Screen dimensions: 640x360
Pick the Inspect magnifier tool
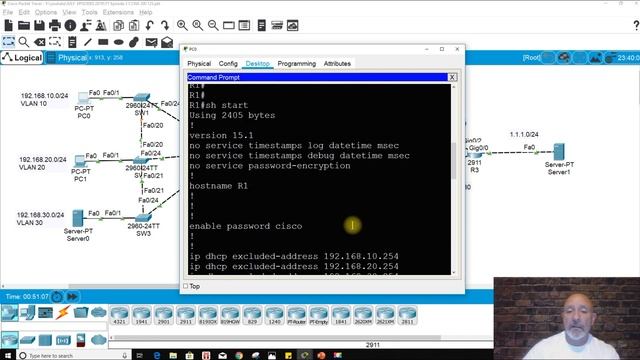24,42
